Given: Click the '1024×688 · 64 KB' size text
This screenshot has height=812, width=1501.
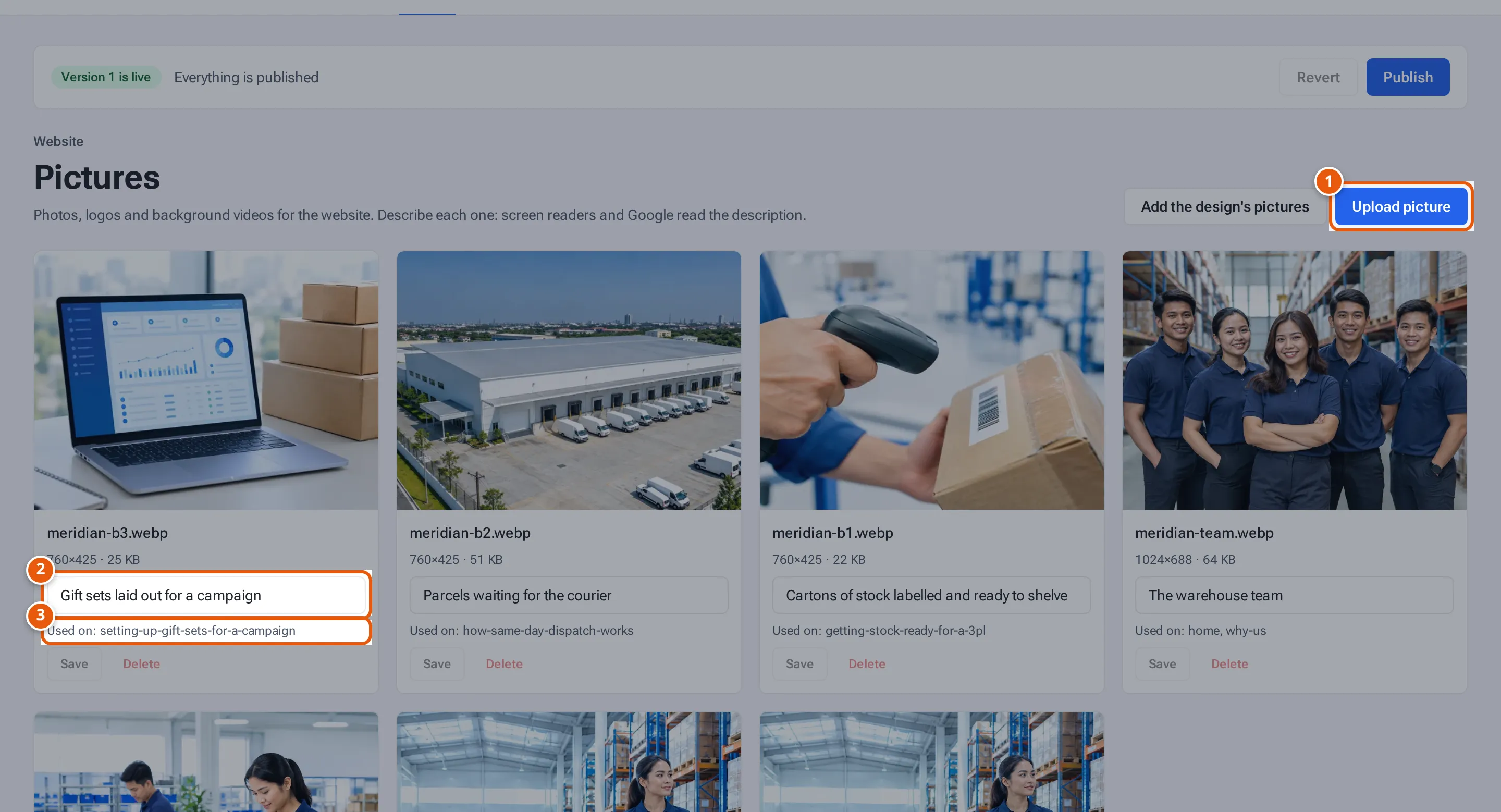Looking at the screenshot, I should (1185, 559).
